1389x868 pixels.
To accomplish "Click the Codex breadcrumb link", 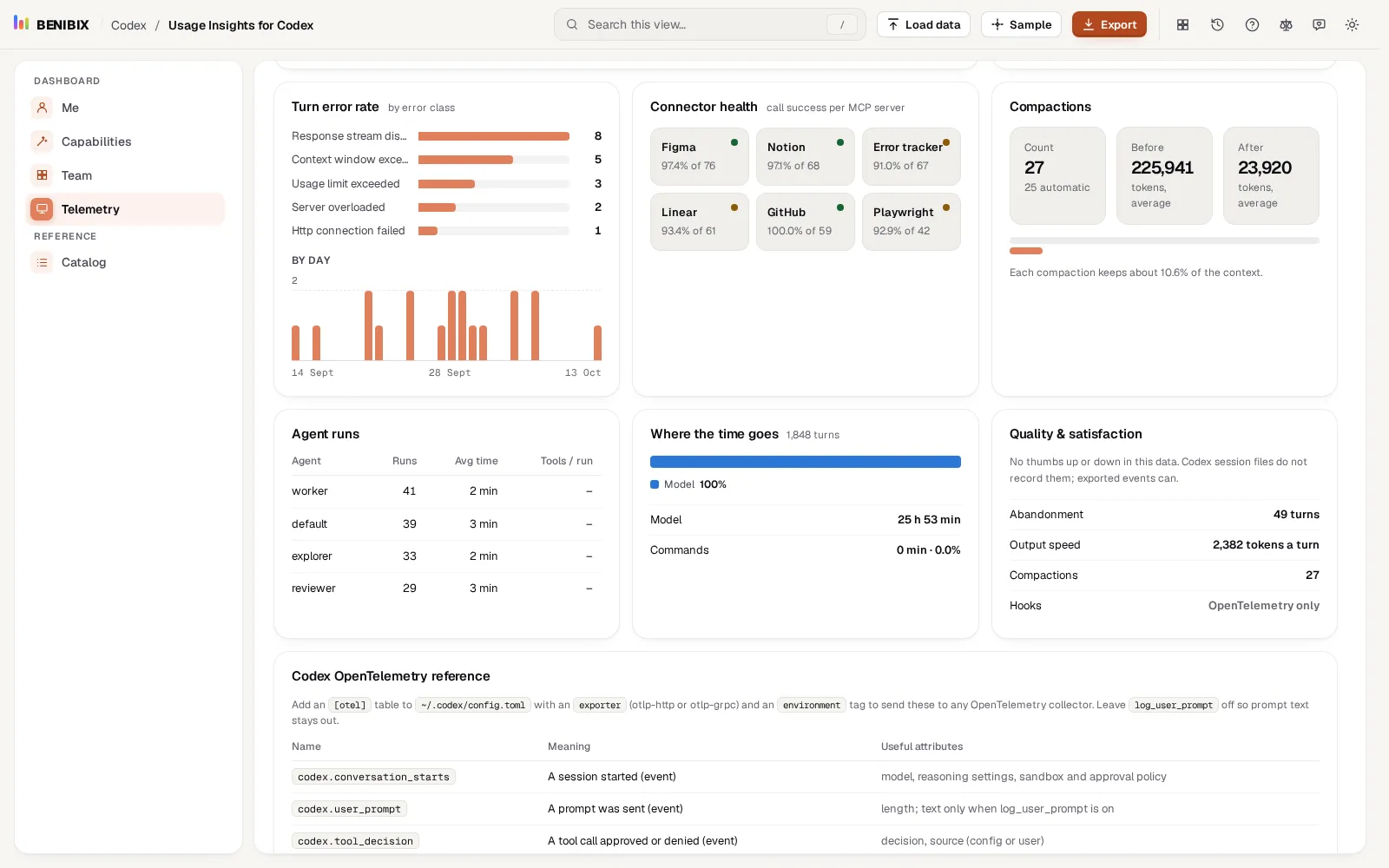I will [x=128, y=25].
